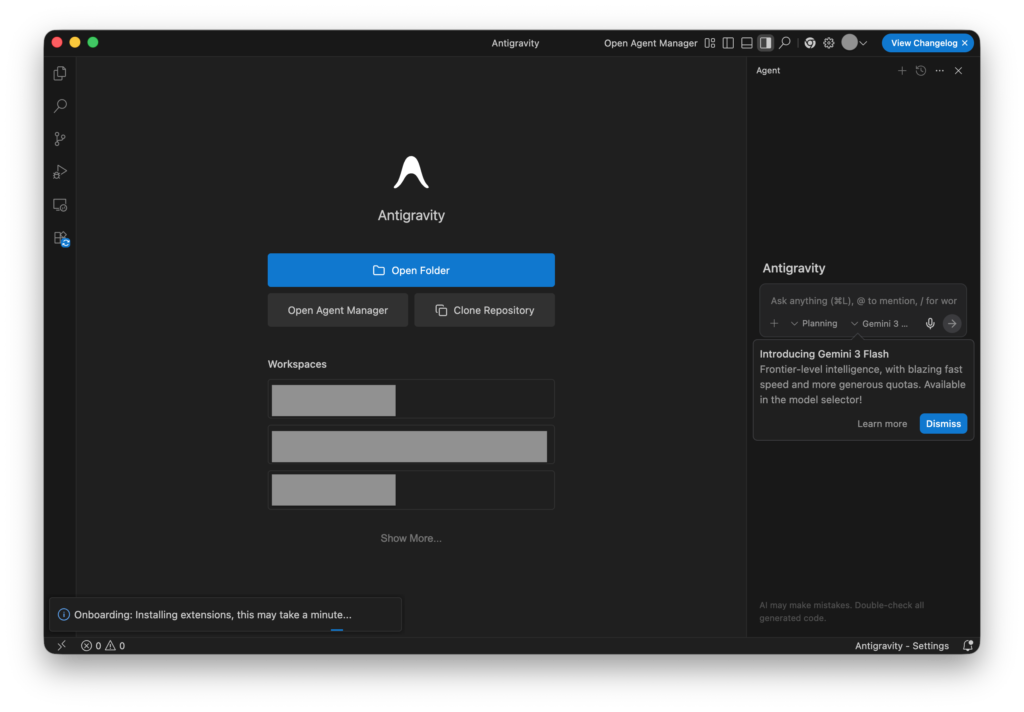Toggle the bottom panel visibility
The image size is (1024, 712).
tap(747, 43)
